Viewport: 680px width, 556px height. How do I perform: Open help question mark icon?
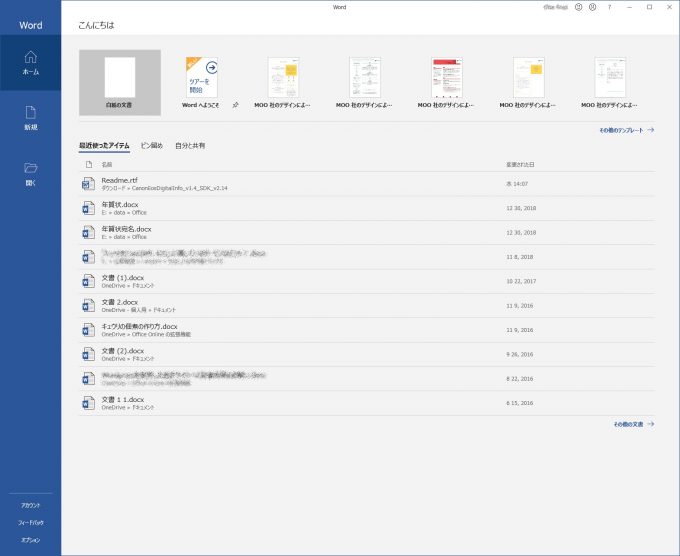[609, 7]
